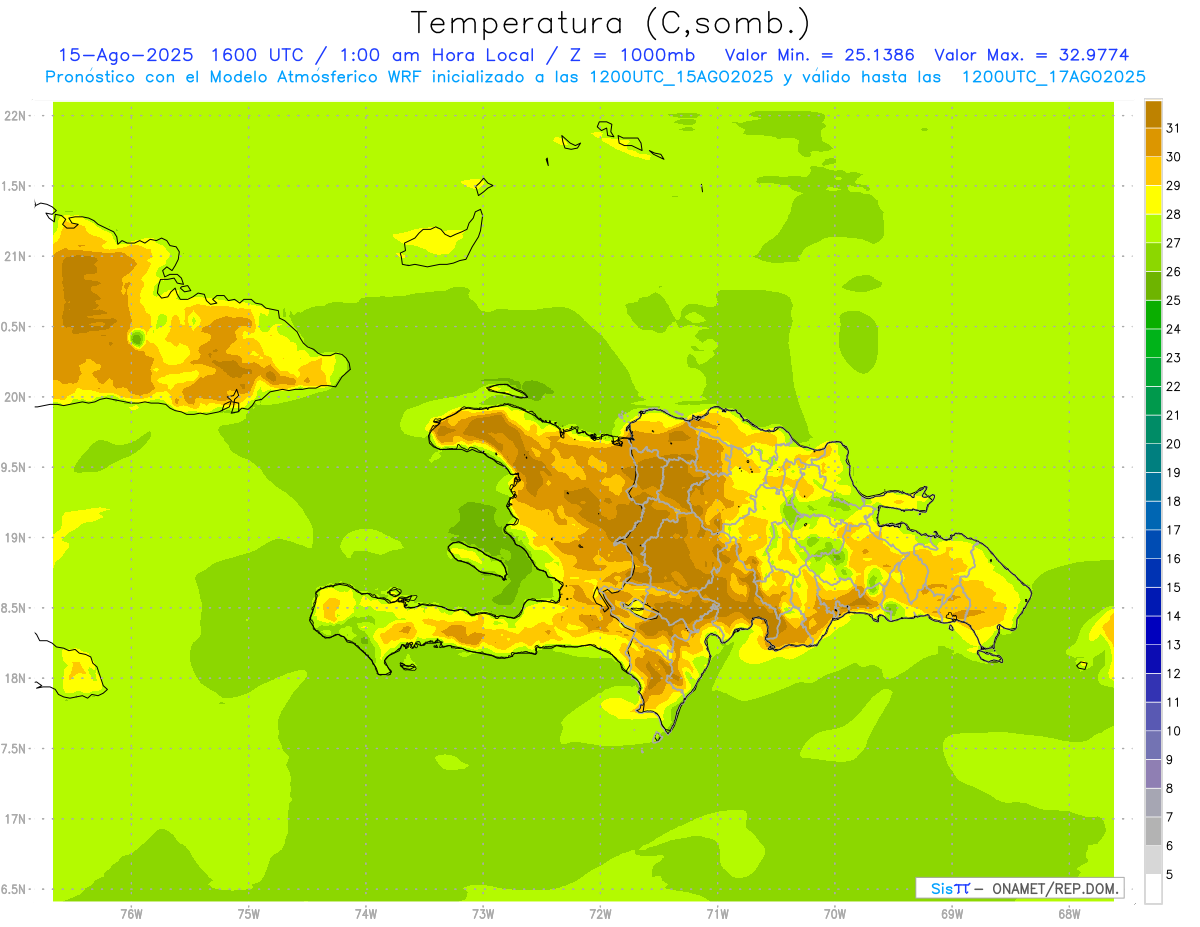Select the date text "15-Ago-2025"
The image size is (1200, 927).
point(125,55)
